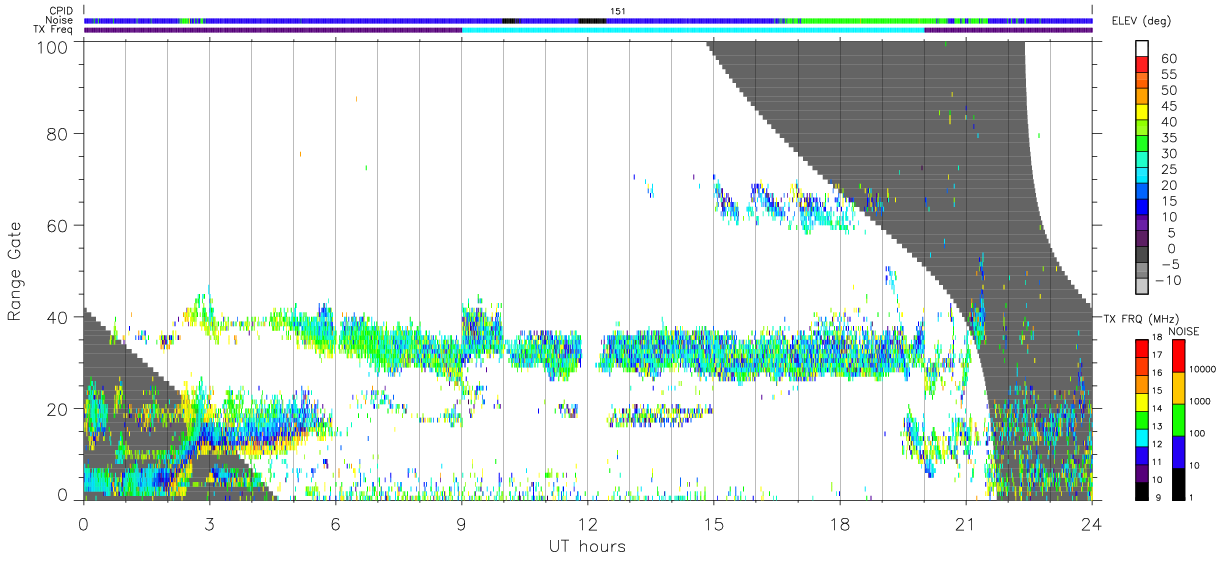Click x-axis tick label "24"
1228x567 pixels.
[1092, 523]
